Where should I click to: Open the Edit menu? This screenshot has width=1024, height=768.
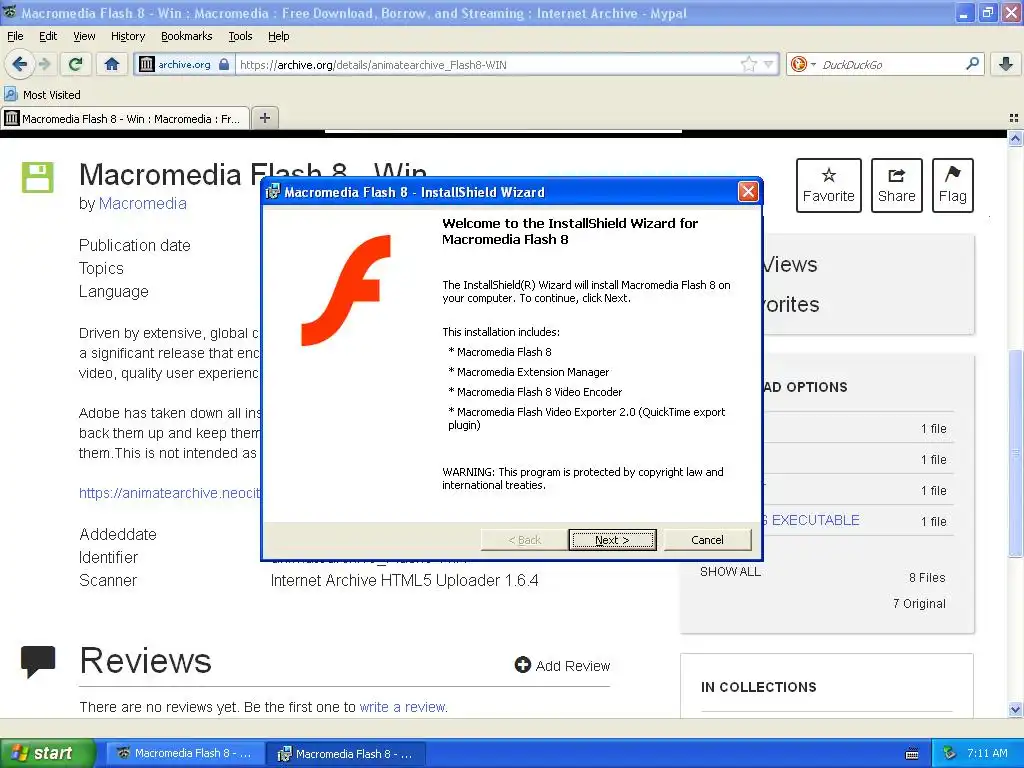pos(48,36)
